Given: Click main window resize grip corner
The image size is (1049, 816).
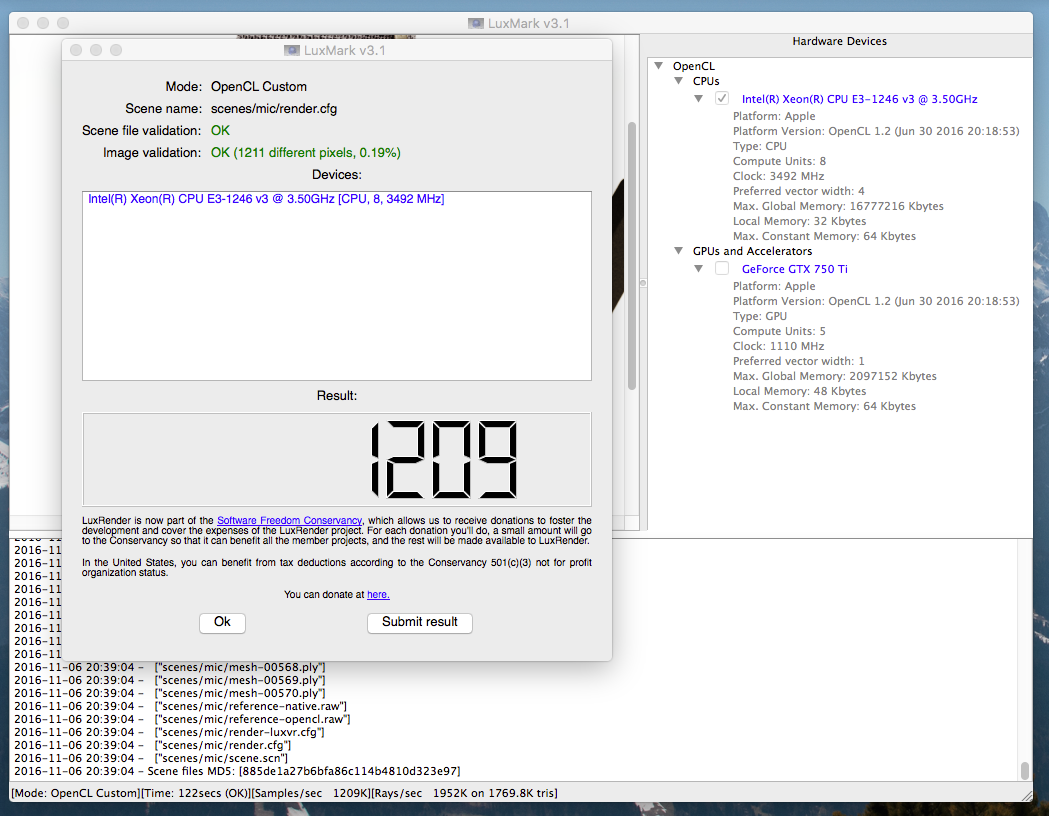Looking at the screenshot, I should 1027,795.
